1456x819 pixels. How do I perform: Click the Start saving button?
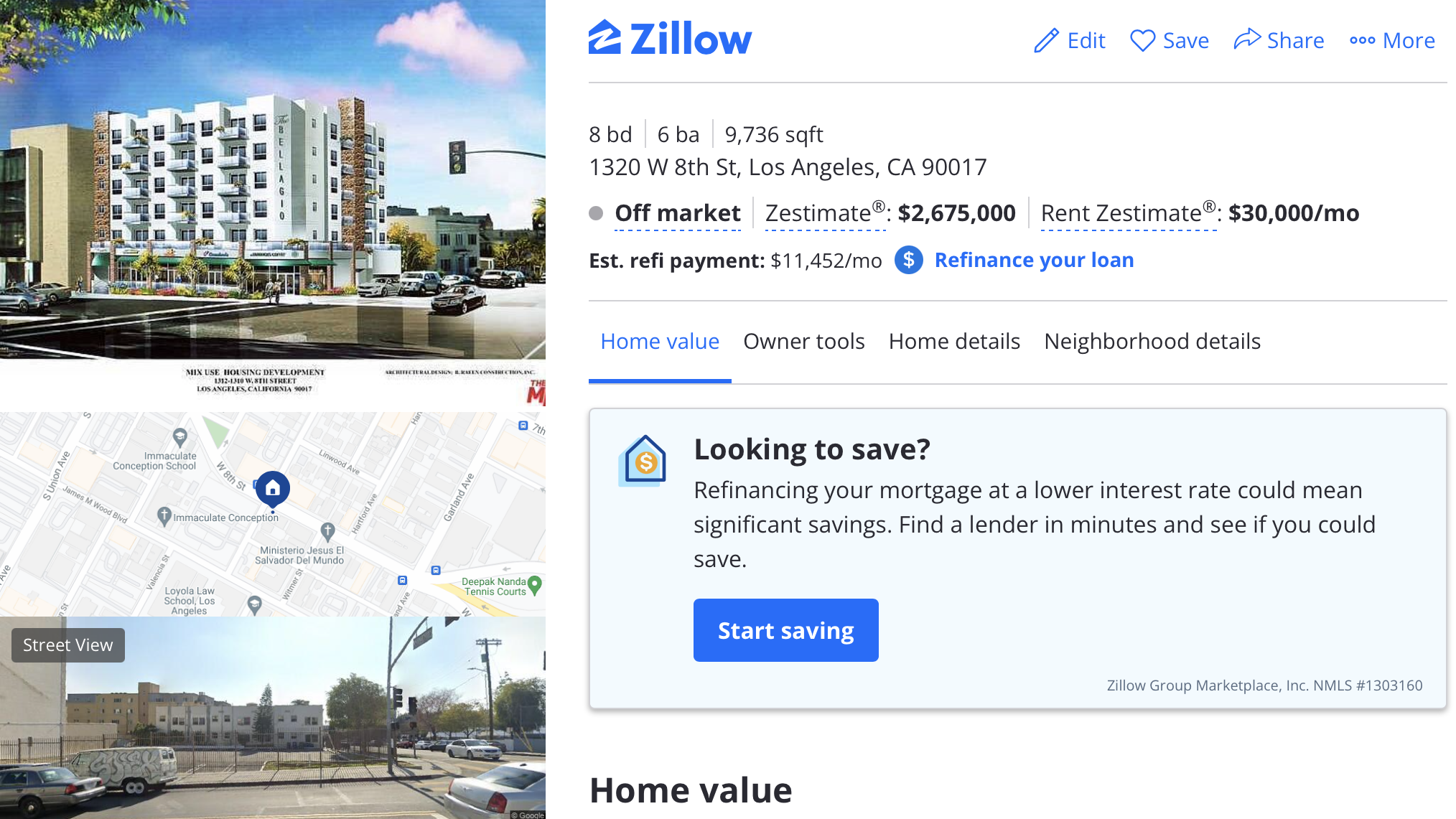coord(785,630)
